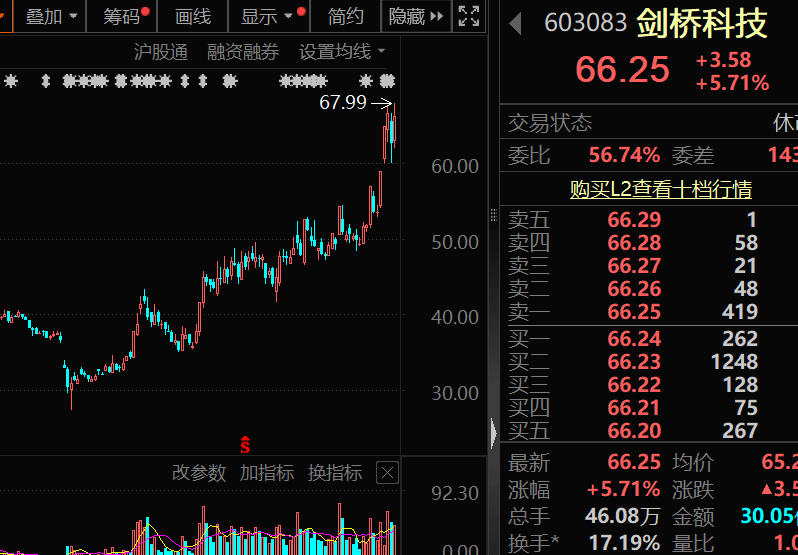The width and height of the screenshot is (798, 555).
Task: Toggle the 融资融券 margin trading overlay
Action: click(243, 52)
